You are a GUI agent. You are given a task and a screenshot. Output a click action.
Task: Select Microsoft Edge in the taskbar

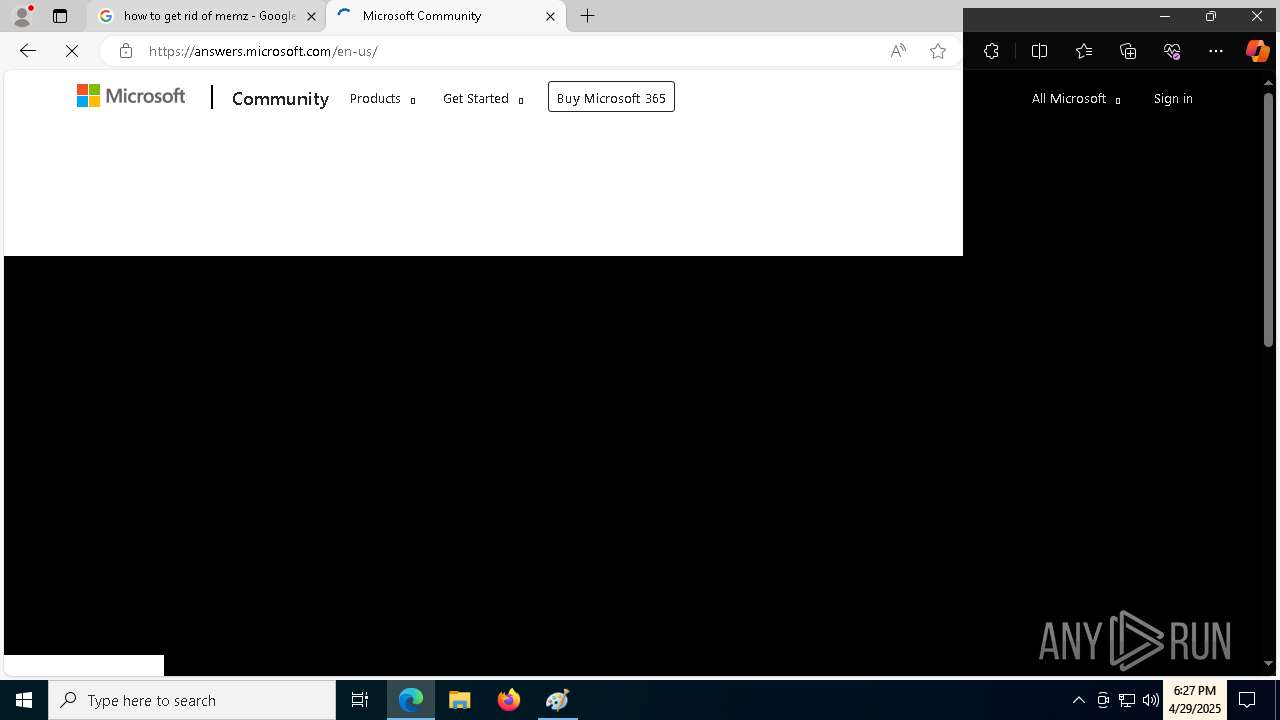tap(411, 700)
